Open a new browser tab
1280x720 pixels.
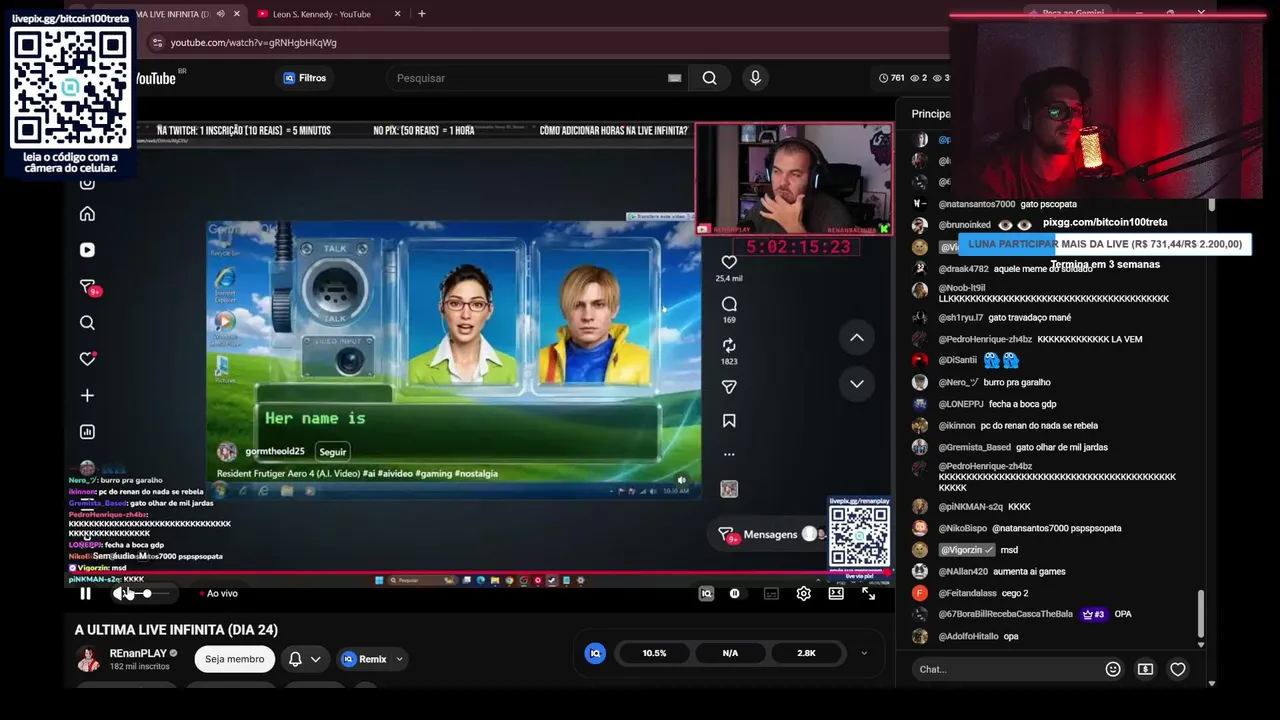(422, 14)
